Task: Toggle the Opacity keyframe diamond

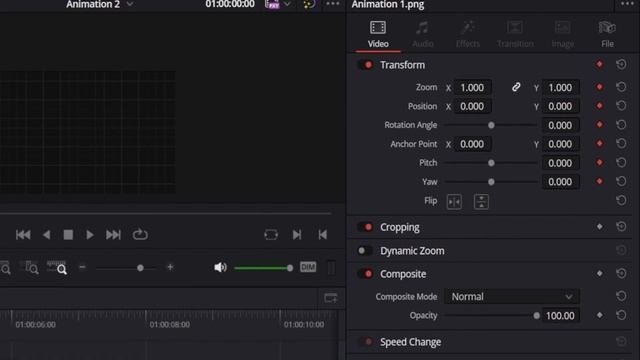Action: (x=600, y=315)
